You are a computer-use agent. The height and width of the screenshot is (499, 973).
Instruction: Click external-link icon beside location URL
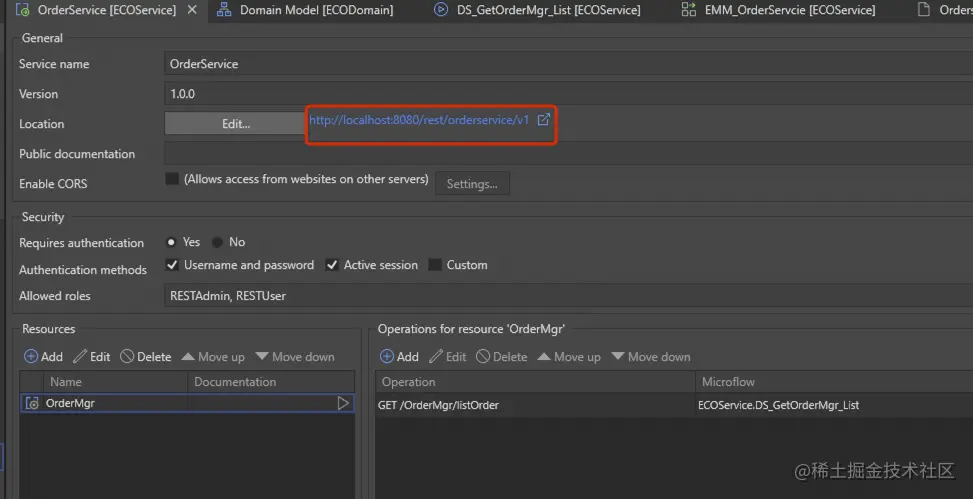pos(544,119)
